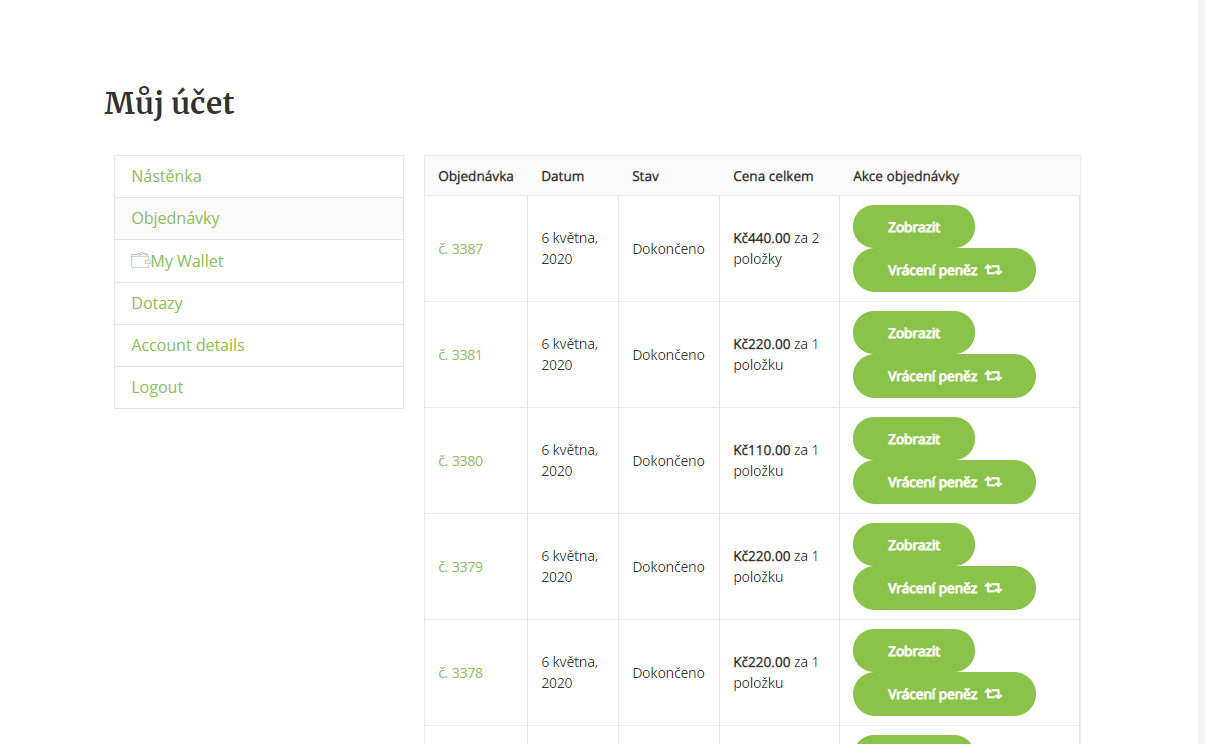Click the Datum column header
Image resolution: width=1205 pixels, height=744 pixels.
click(563, 176)
